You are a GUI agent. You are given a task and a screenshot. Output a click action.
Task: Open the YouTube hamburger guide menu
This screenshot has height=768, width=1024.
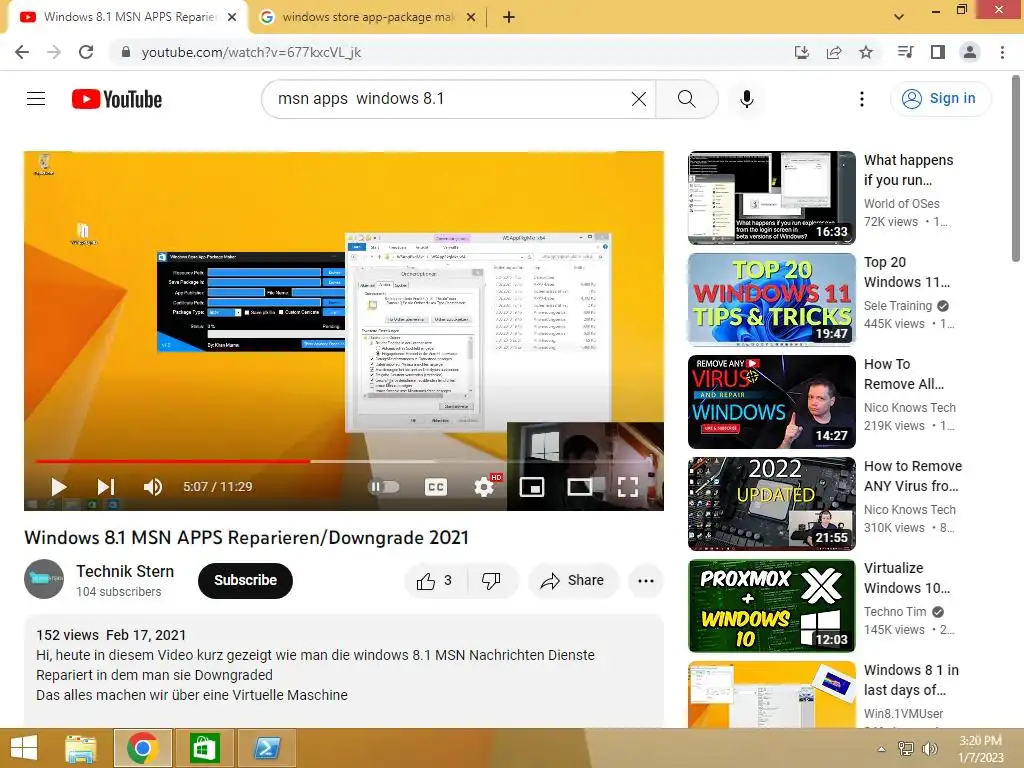pos(36,99)
